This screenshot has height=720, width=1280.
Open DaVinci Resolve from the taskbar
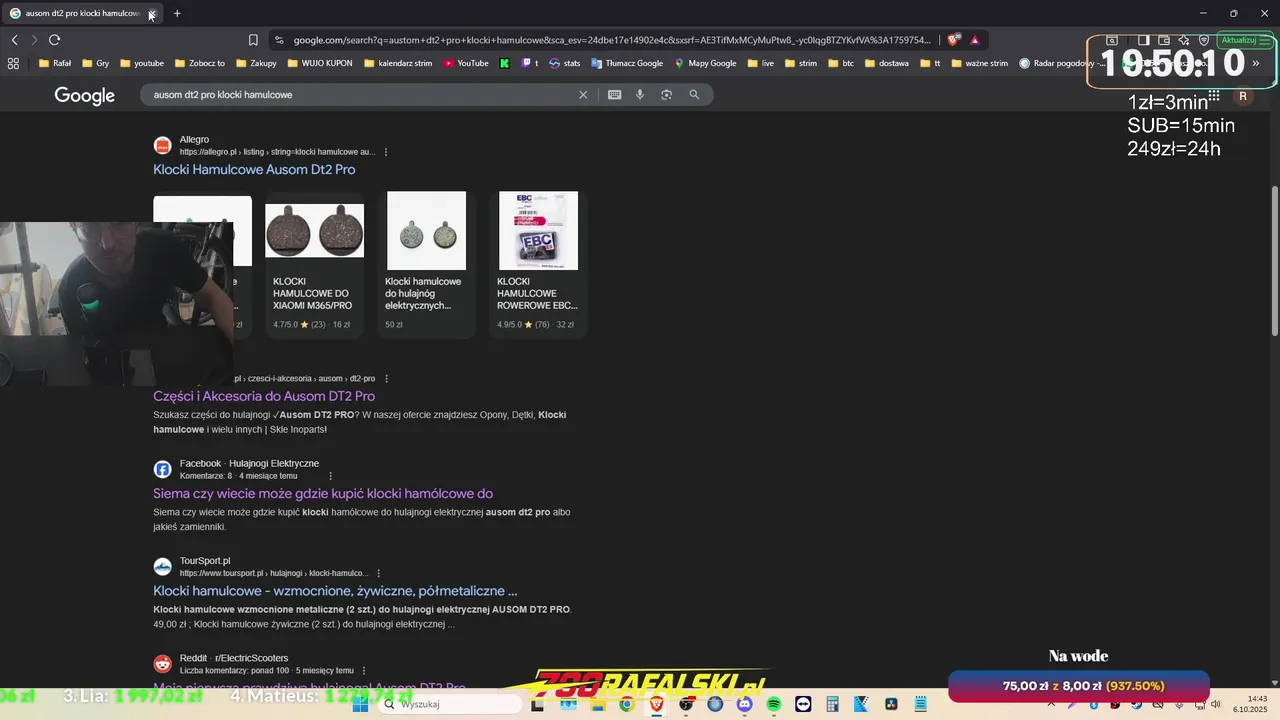(891, 704)
